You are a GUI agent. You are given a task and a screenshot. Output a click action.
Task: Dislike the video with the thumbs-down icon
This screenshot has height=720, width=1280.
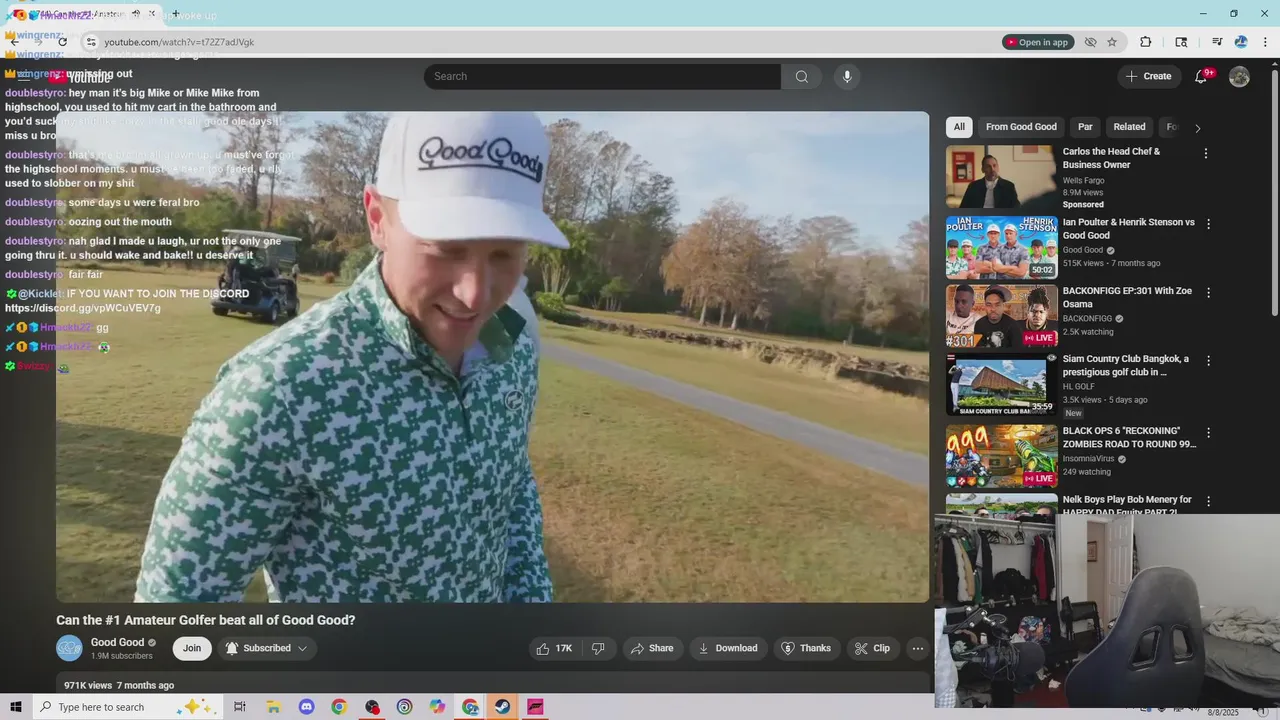[598, 648]
